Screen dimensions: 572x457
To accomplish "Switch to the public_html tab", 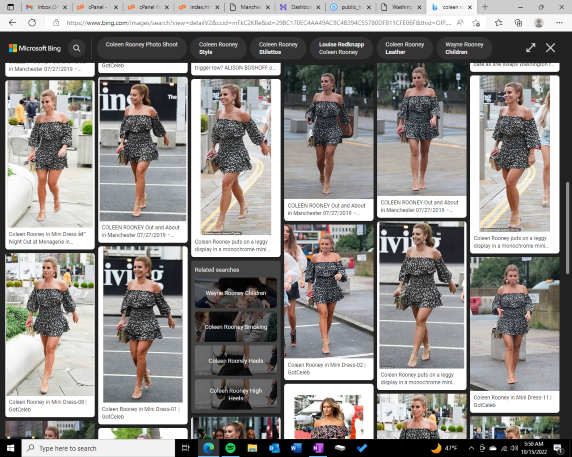I will pos(351,7).
